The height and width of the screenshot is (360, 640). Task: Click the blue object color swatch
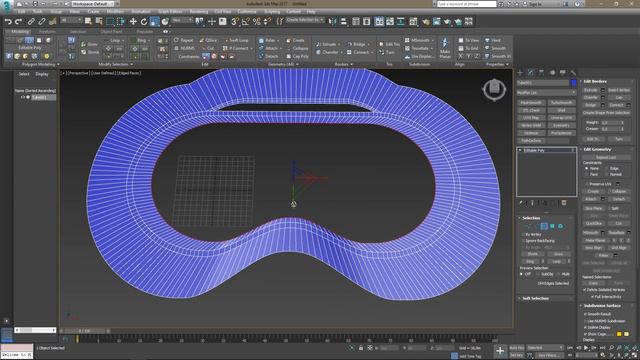pyautogui.click(x=573, y=83)
